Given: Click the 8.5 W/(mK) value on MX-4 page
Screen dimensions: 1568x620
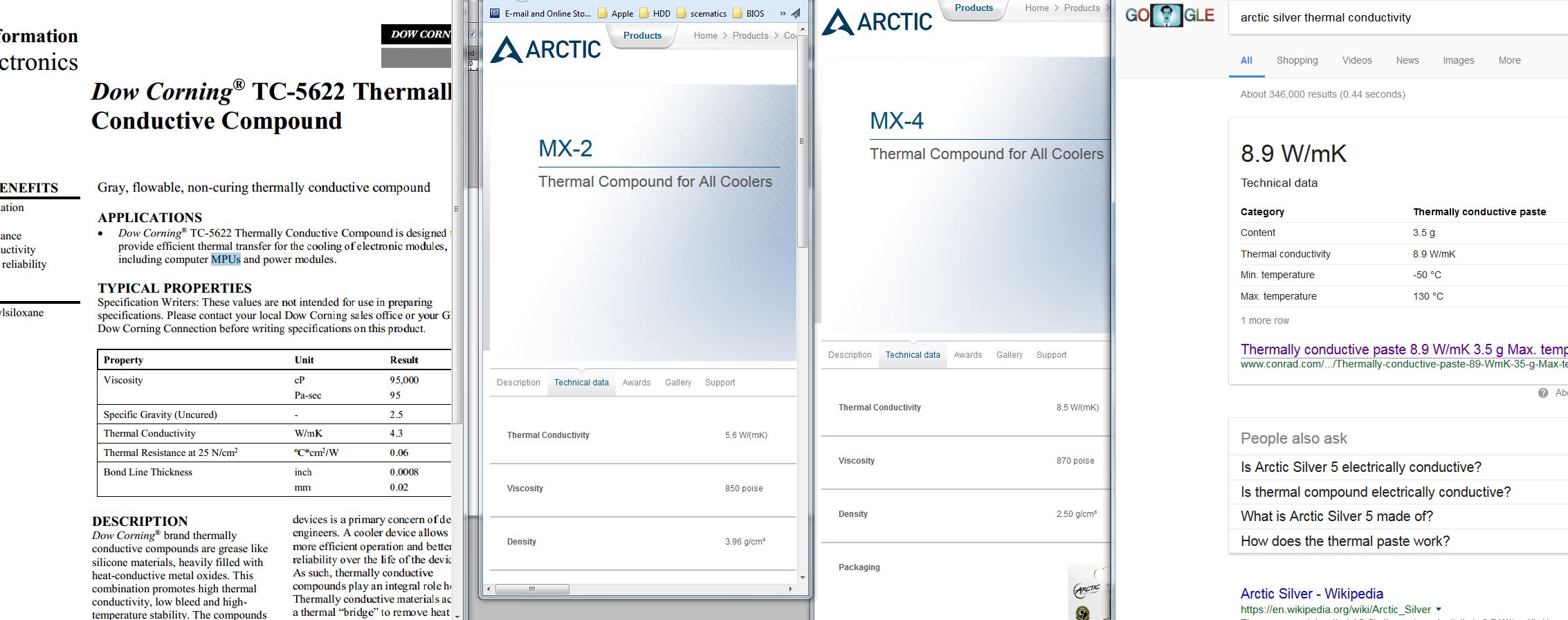Looking at the screenshot, I should tap(1077, 408).
